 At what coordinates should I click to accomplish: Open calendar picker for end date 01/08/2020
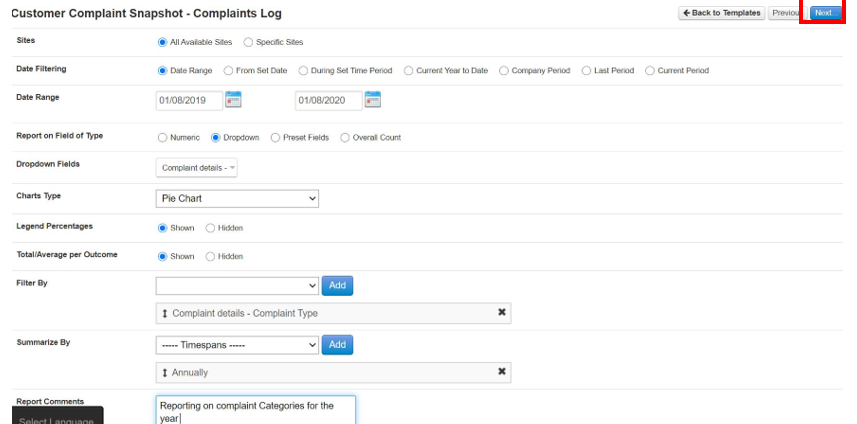pos(373,99)
